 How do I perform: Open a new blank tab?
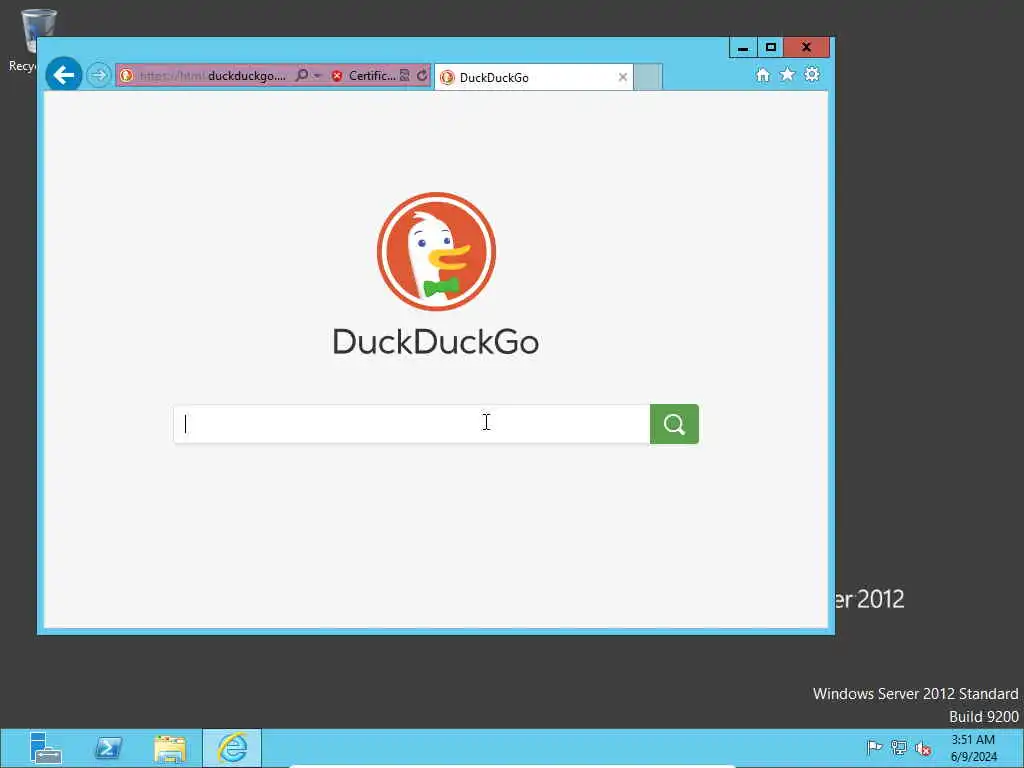[x=648, y=77]
